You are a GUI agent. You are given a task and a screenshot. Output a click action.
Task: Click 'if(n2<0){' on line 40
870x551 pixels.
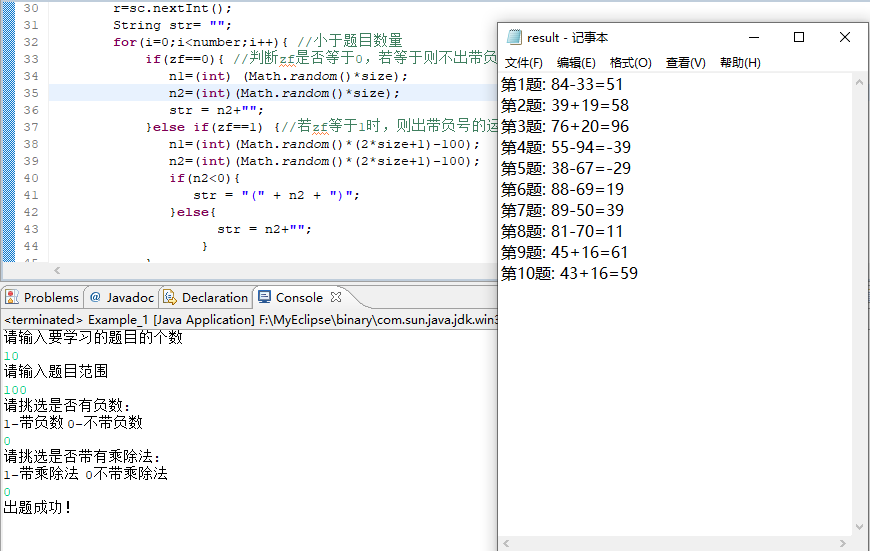[204, 178]
